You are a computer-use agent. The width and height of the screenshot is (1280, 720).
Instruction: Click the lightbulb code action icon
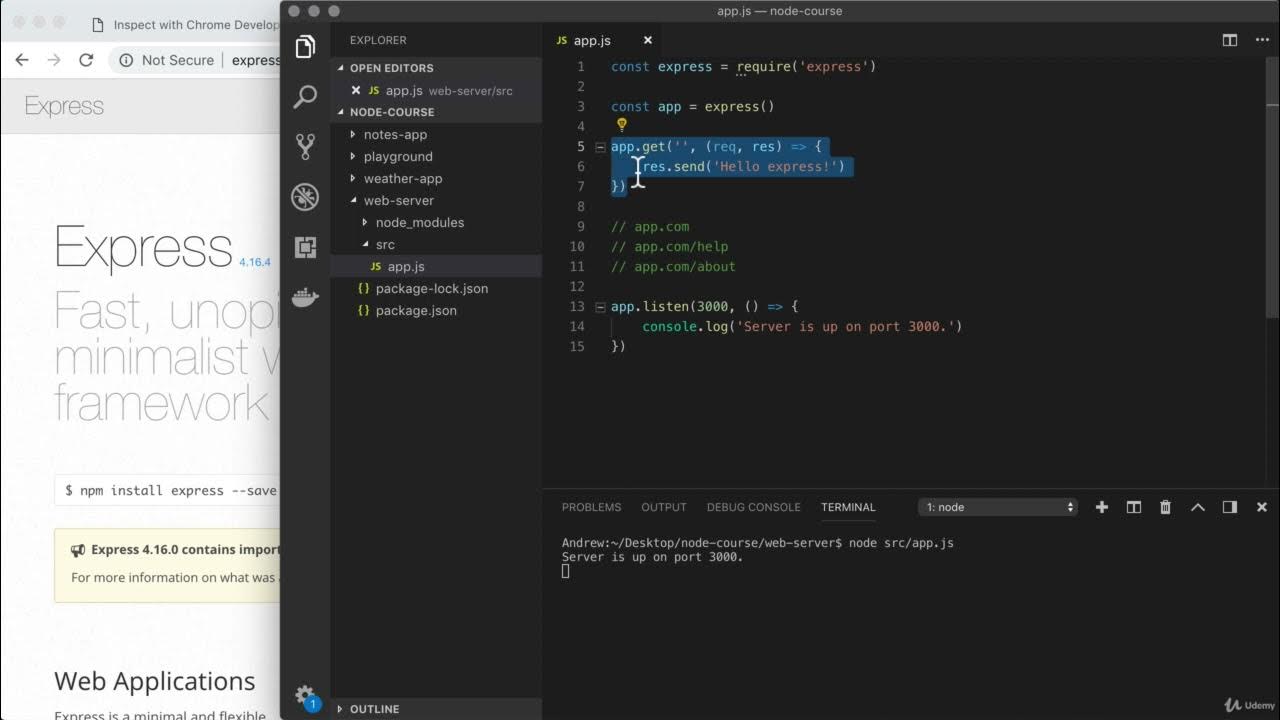click(x=621, y=125)
